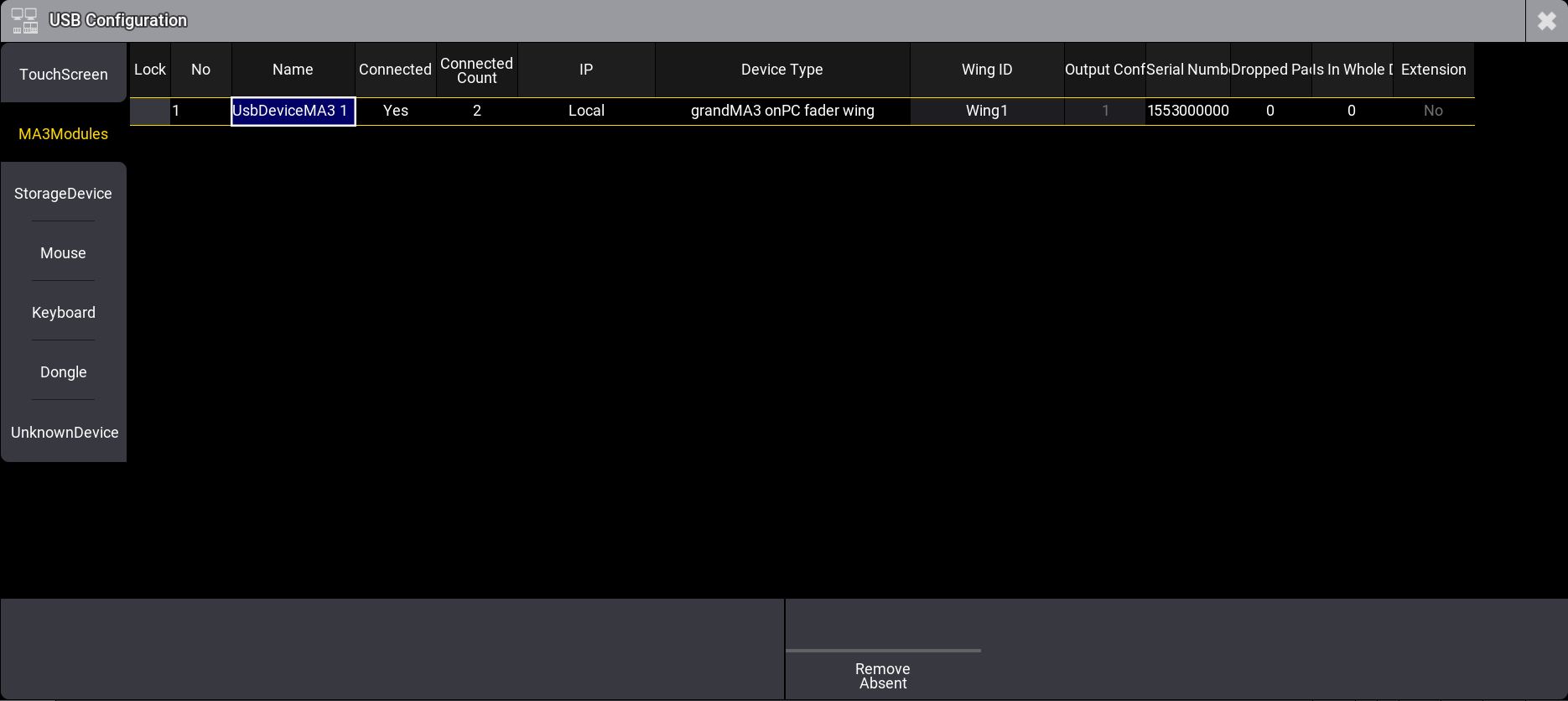Select the Dongle tab

(x=64, y=372)
